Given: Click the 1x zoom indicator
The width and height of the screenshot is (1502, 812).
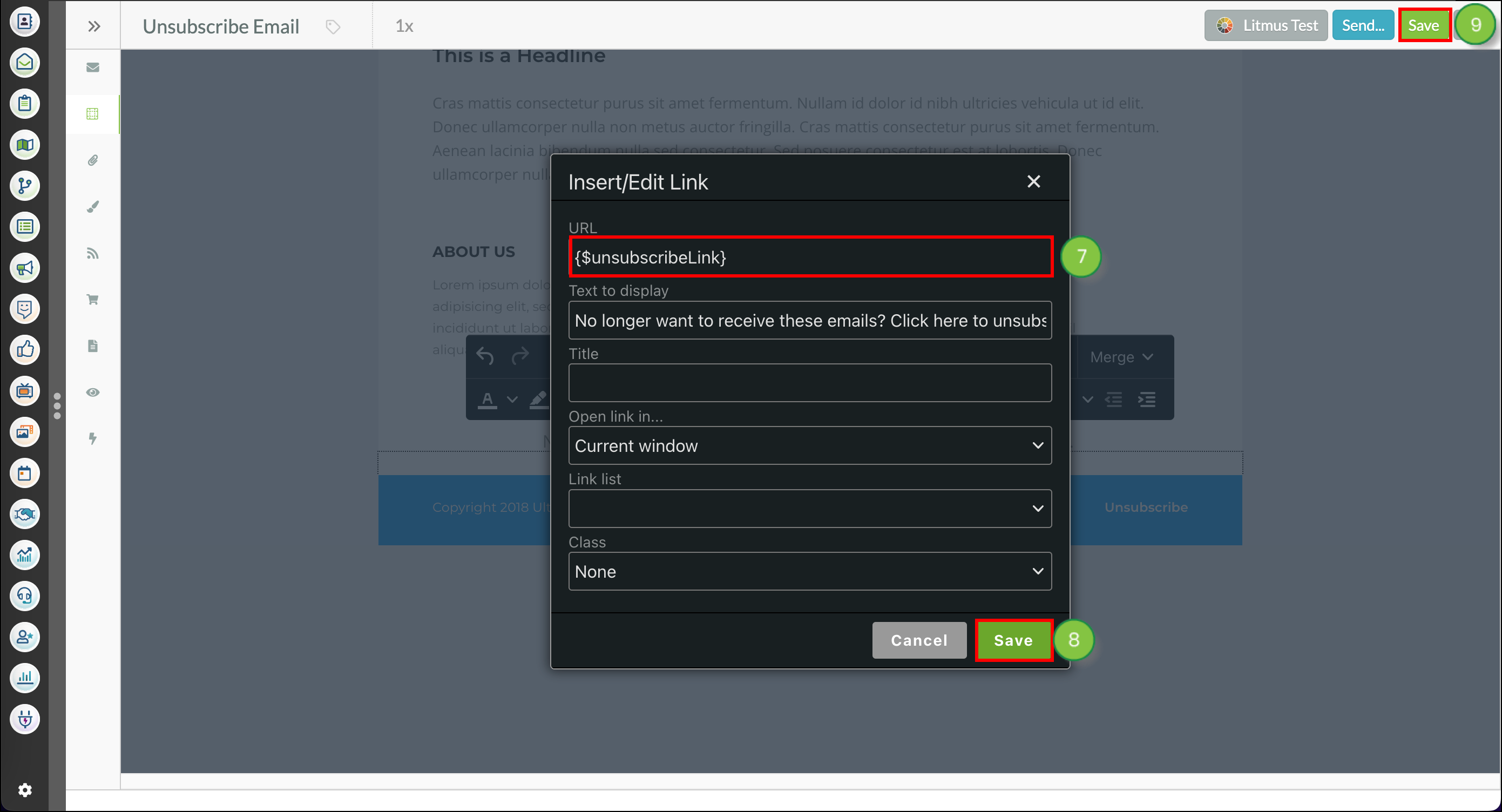Looking at the screenshot, I should point(404,26).
